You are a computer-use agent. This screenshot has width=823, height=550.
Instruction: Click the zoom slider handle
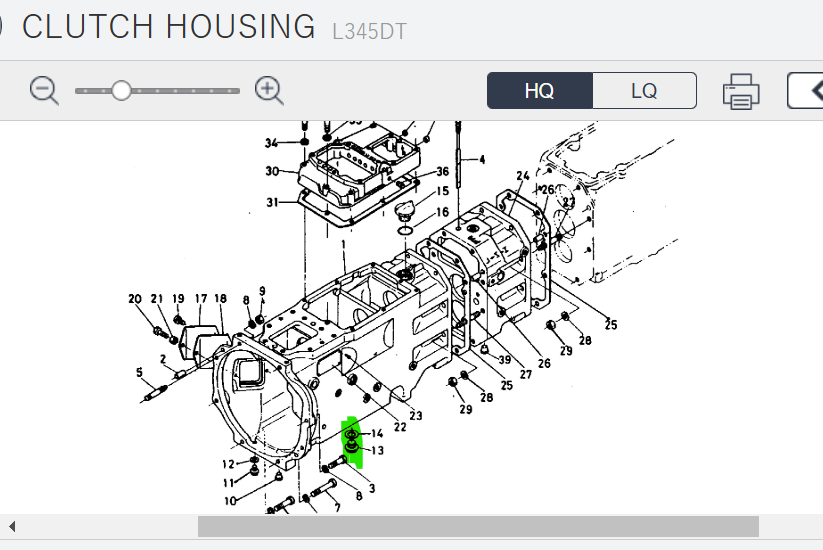pos(121,90)
